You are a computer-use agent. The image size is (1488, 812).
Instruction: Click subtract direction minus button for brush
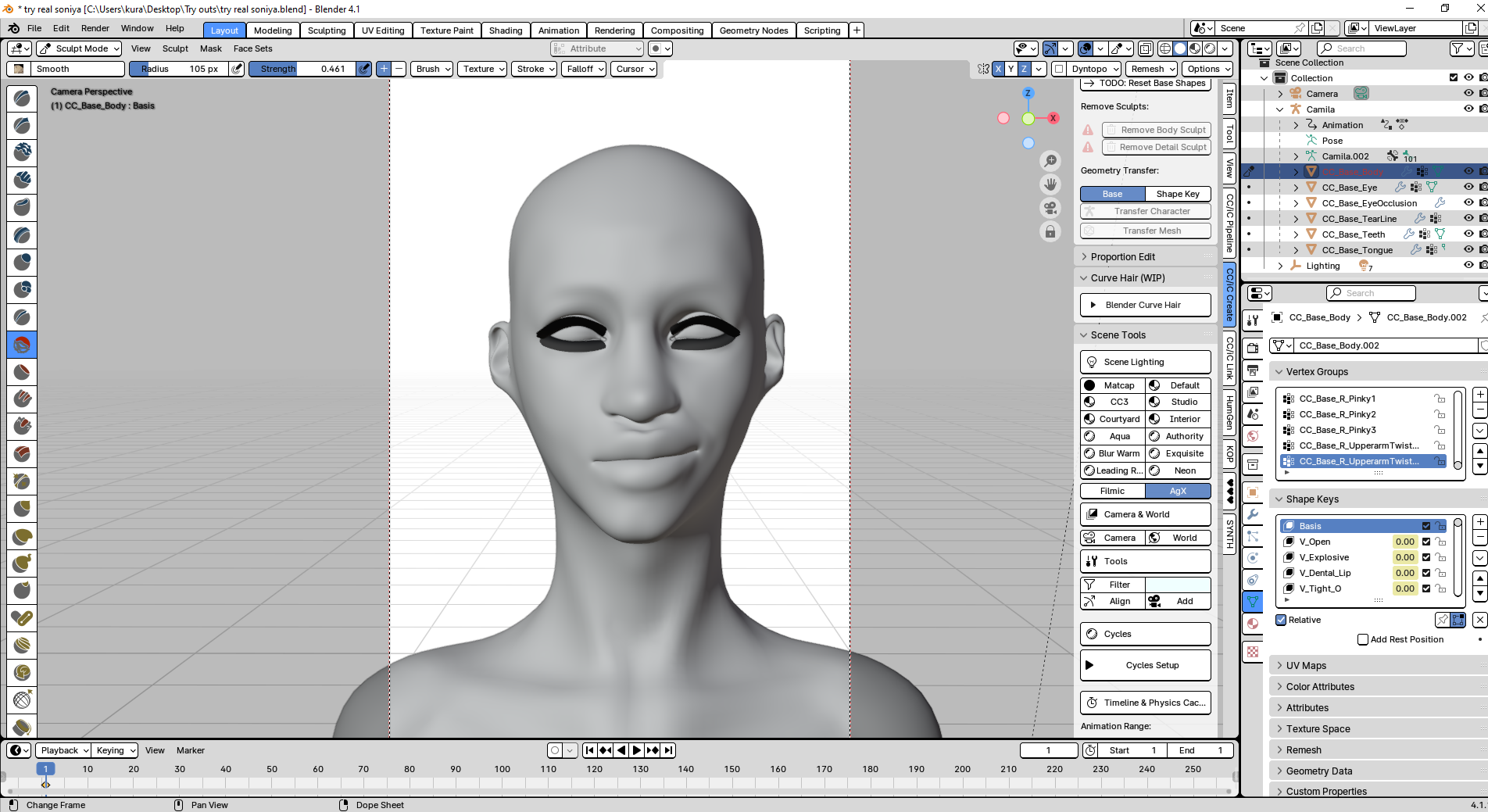pyautogui.click(x=399, y=69)
